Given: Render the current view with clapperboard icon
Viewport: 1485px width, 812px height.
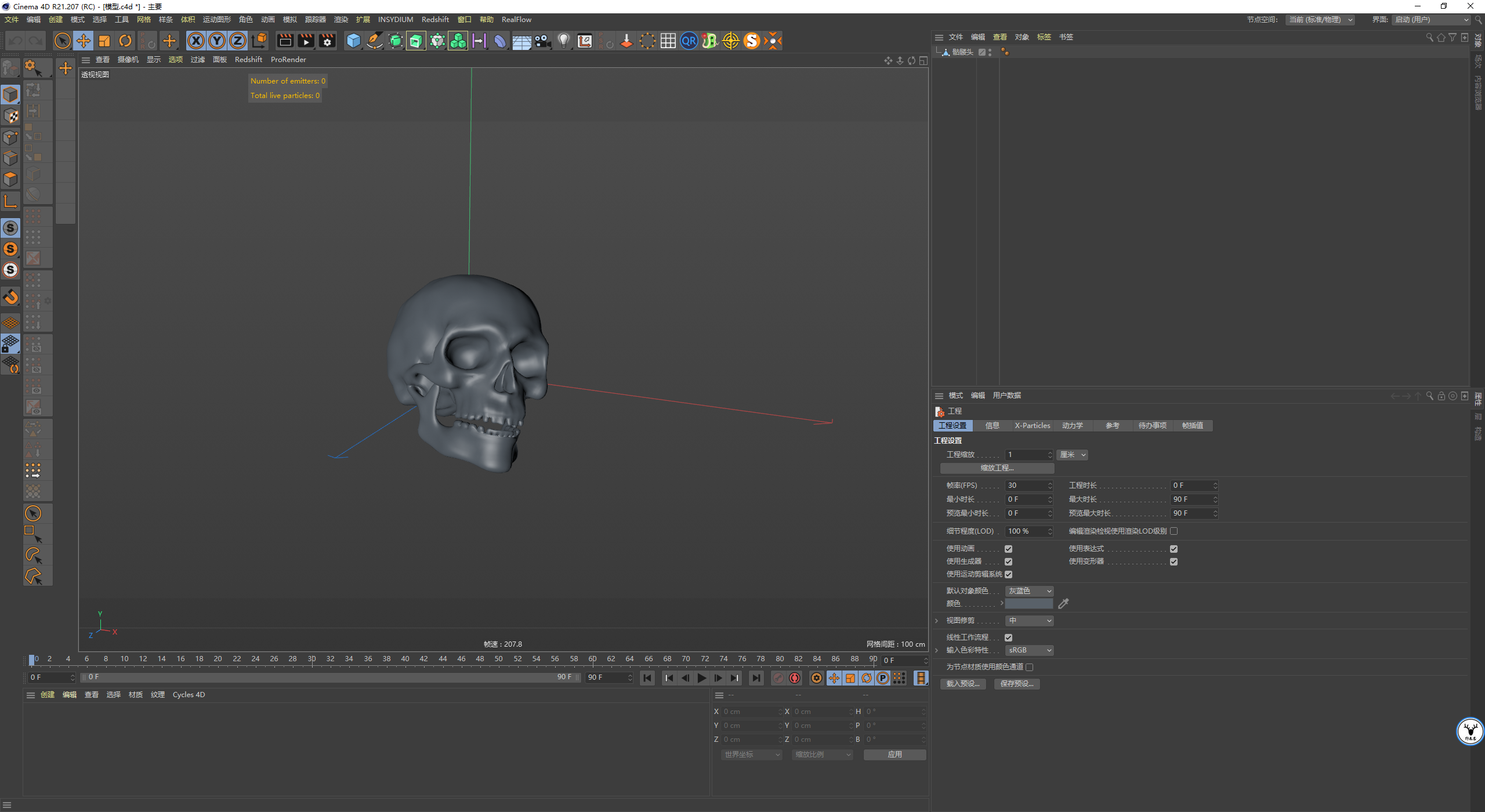Looking at the screenshot, I should coord(285,41).
